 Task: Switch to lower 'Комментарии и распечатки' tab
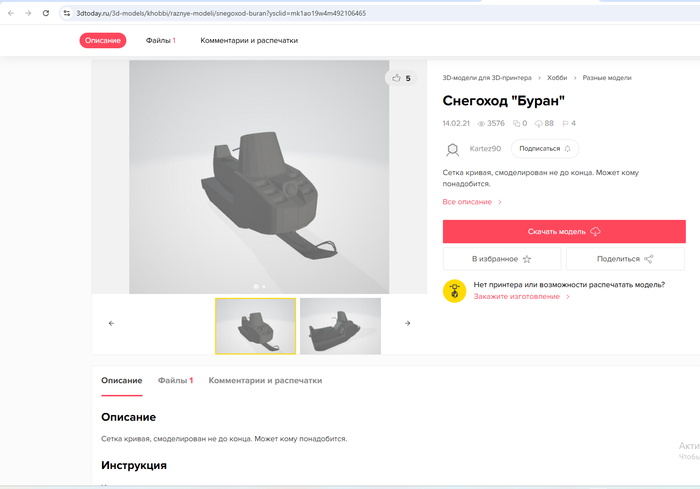[x=265, y=381]
